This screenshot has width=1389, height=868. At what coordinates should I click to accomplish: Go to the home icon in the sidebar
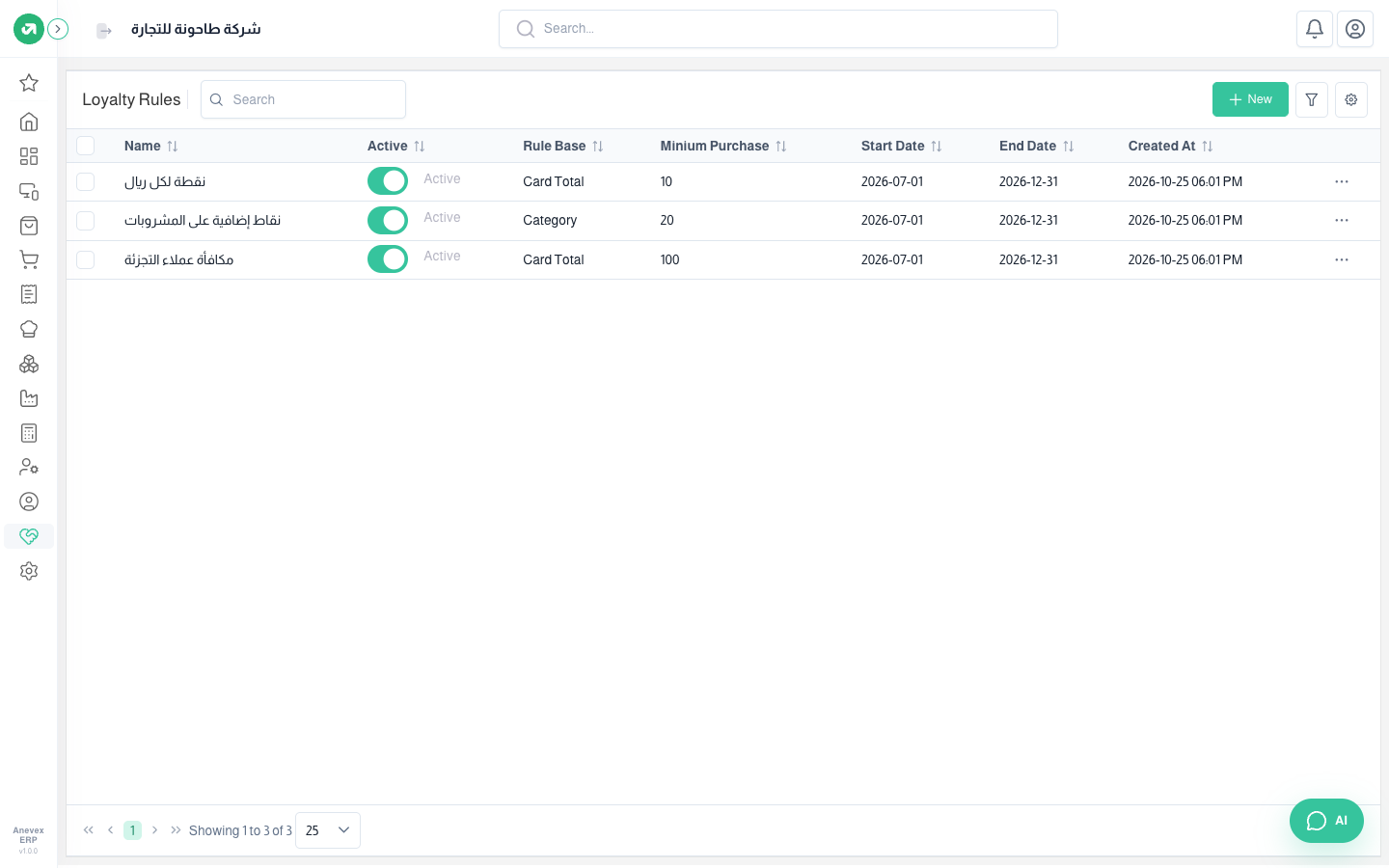point(29,122)
